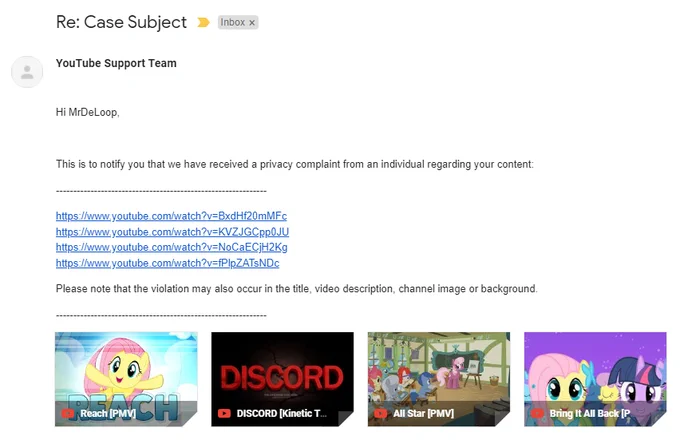This screenshot has width=680, height=440.
Task: Click the sender avatar icon
Action: 27,72
